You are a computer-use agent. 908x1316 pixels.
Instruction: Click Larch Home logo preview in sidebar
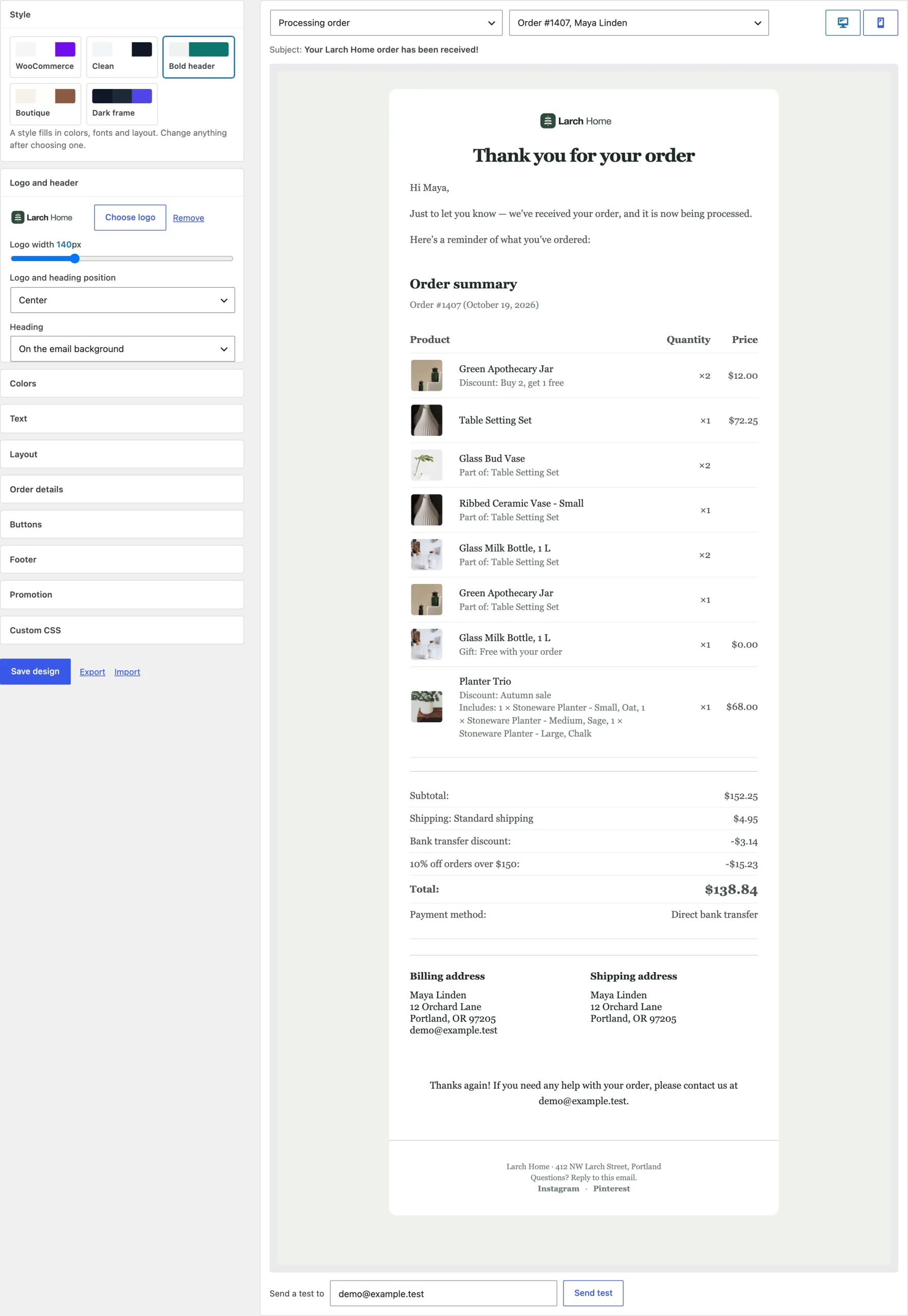click(x=42, y=217)
